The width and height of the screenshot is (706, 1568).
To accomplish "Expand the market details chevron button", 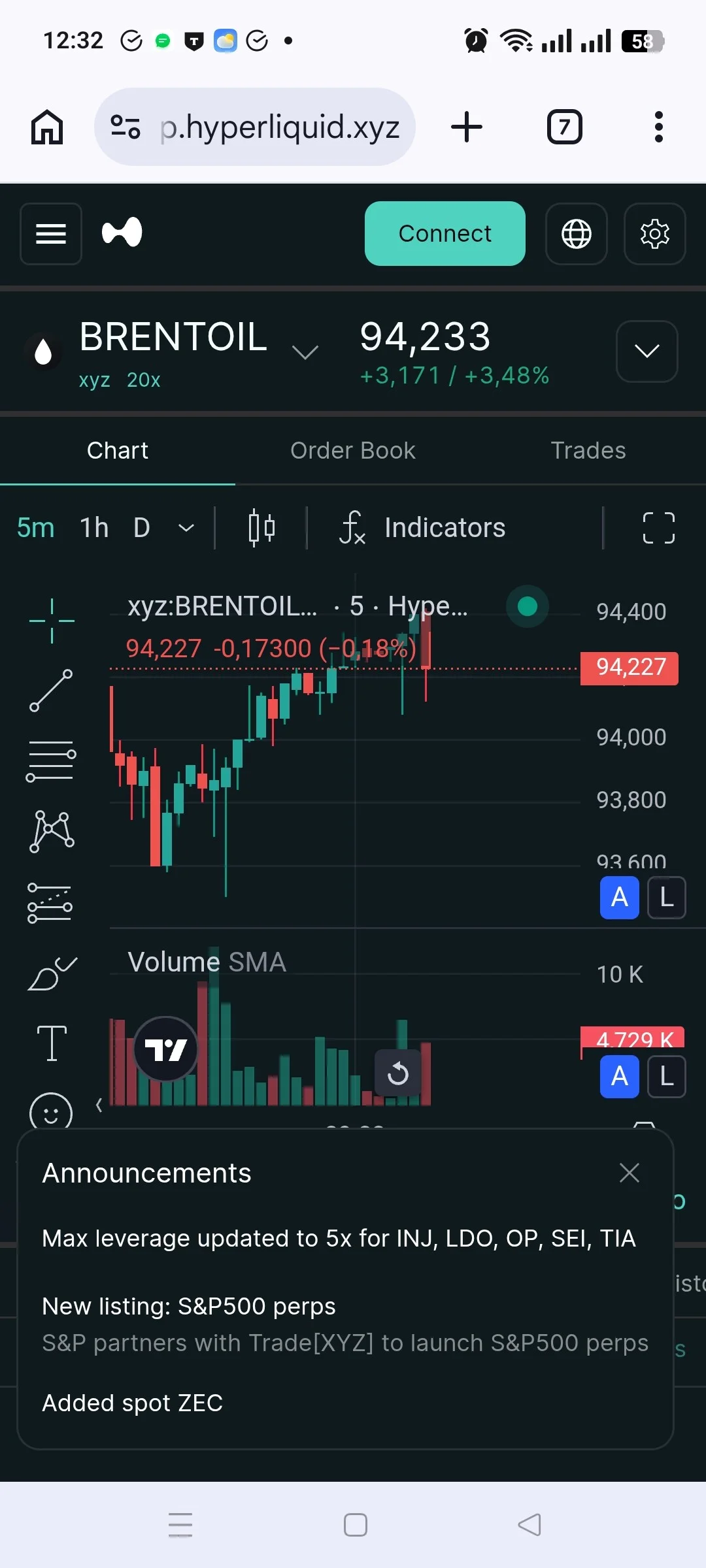I will click(x=647, y=351).
